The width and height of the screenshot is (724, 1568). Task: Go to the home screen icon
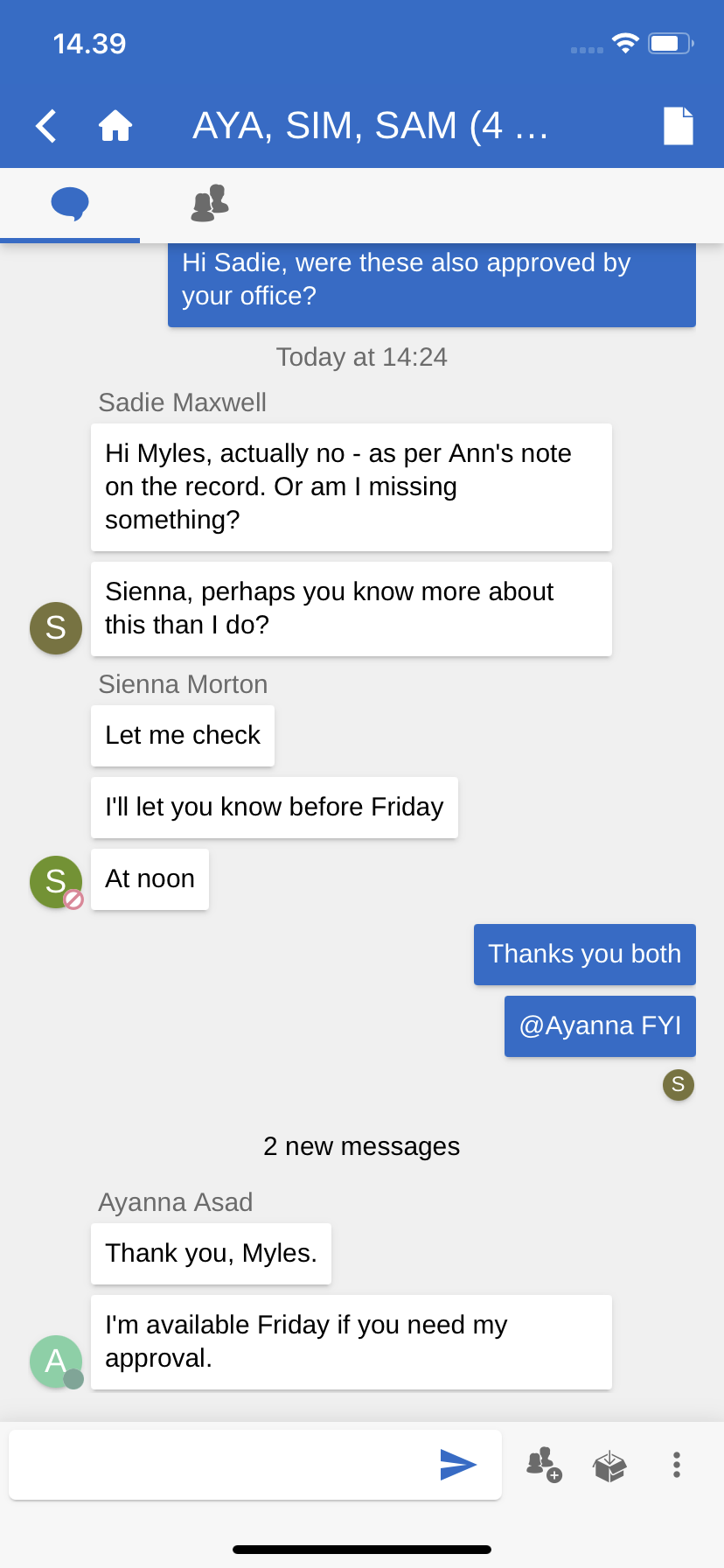(115, 126)
